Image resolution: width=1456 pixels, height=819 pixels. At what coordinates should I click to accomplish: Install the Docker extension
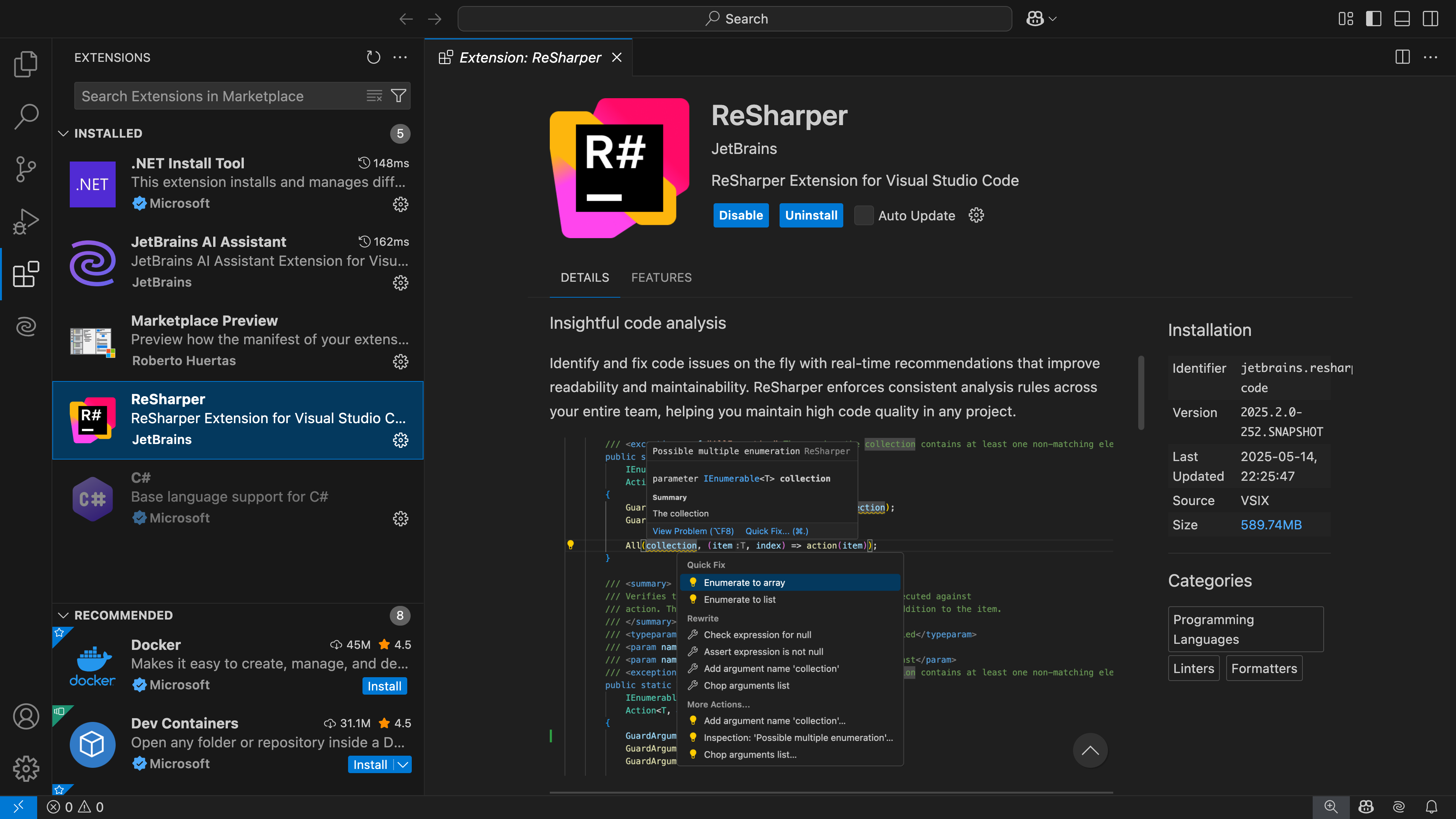[x=384, y=686]
